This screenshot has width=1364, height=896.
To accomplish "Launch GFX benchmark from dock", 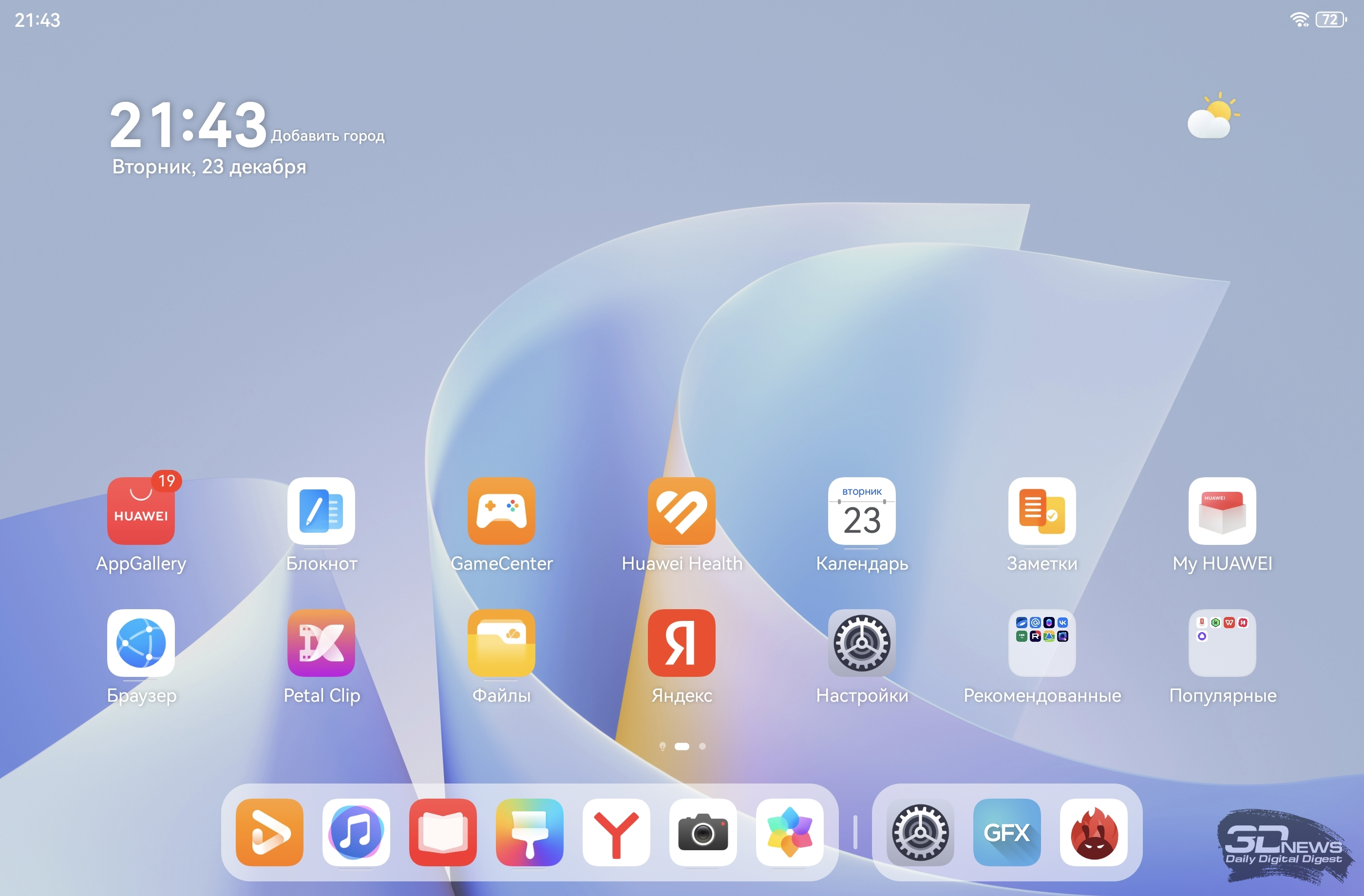I will (1006, 832).
